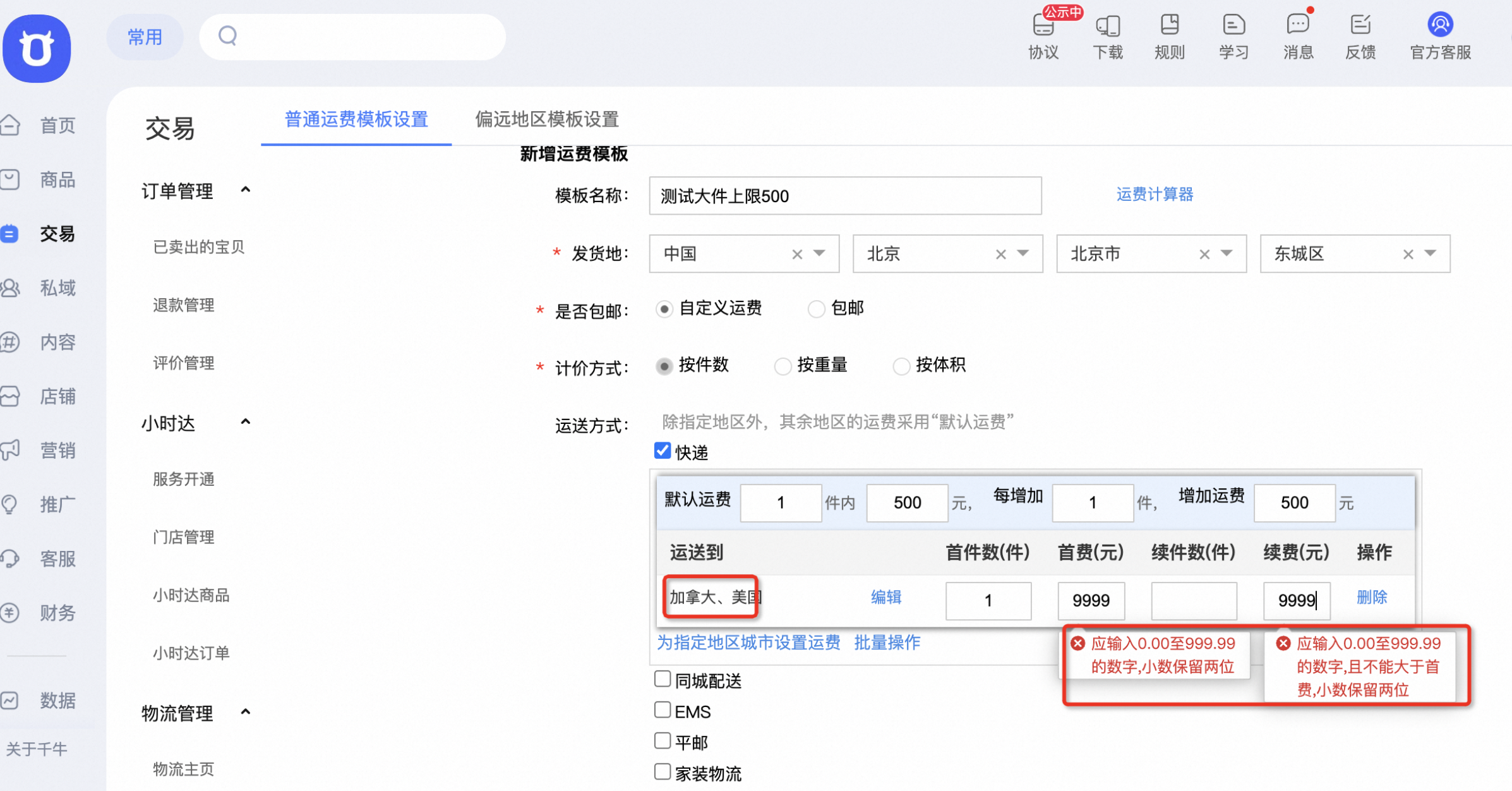Focus the empty 续件数 input
The width and height of the screenshot is (1512, 791).
(1194, 600)
